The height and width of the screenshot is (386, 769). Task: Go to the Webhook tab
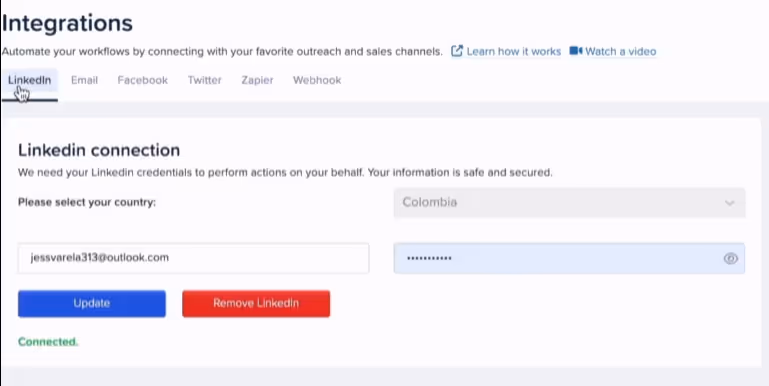point(317,80)
